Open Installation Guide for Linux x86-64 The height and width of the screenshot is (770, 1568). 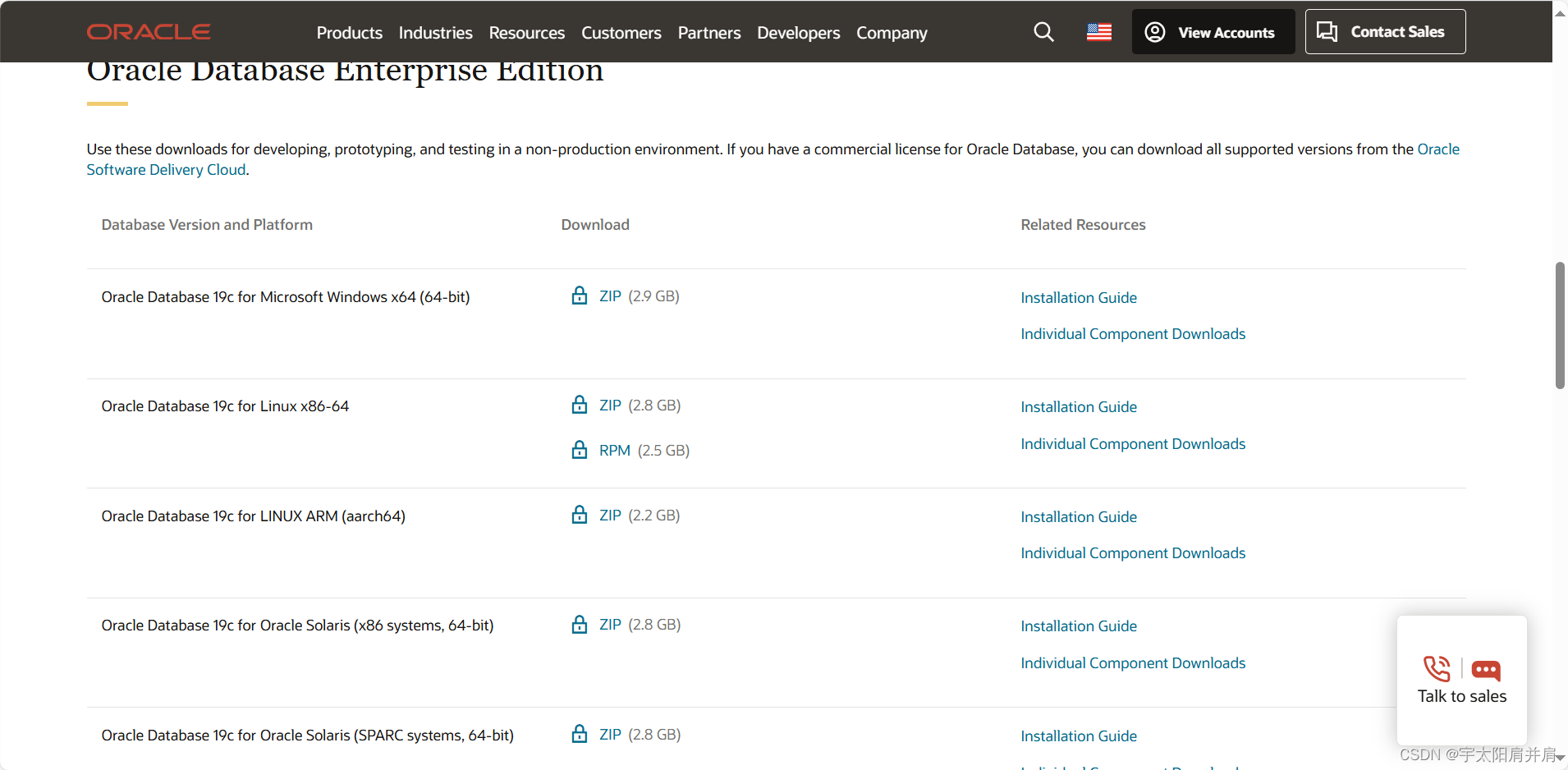[1079, 407]
